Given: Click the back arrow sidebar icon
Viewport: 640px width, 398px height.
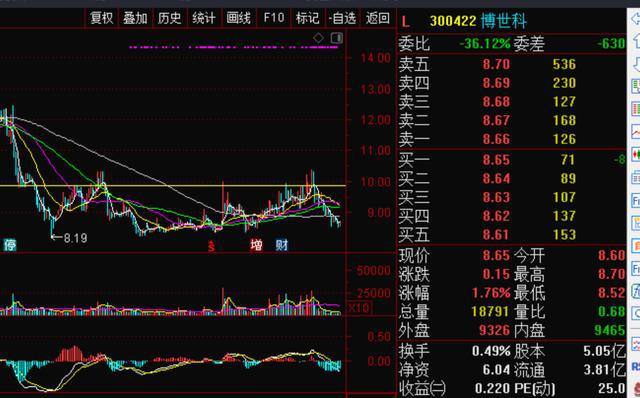Looking at the screenshot, I should tap(636, 19).
